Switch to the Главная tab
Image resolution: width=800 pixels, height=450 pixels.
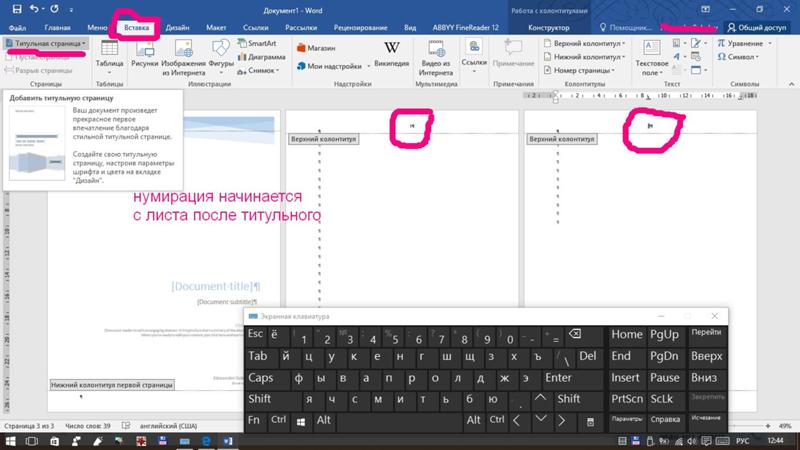point(57,28)
